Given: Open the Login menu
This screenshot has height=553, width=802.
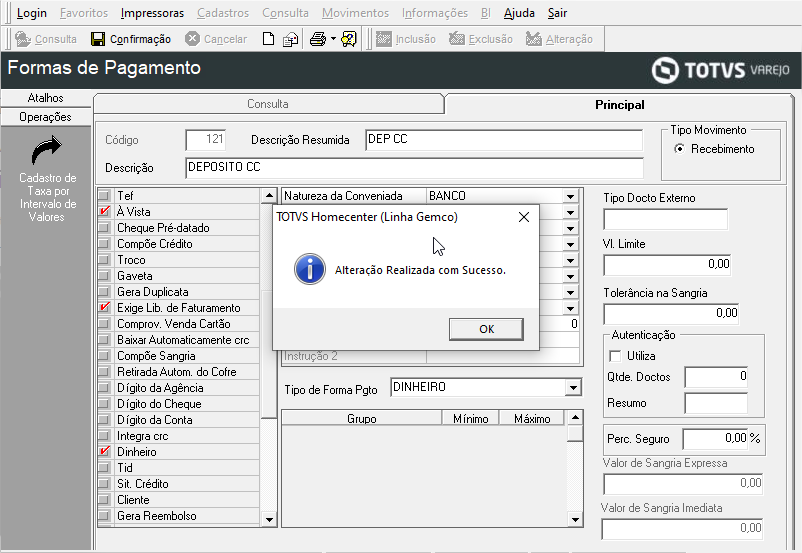Looking at the screenshot, I should click(32, 13).
